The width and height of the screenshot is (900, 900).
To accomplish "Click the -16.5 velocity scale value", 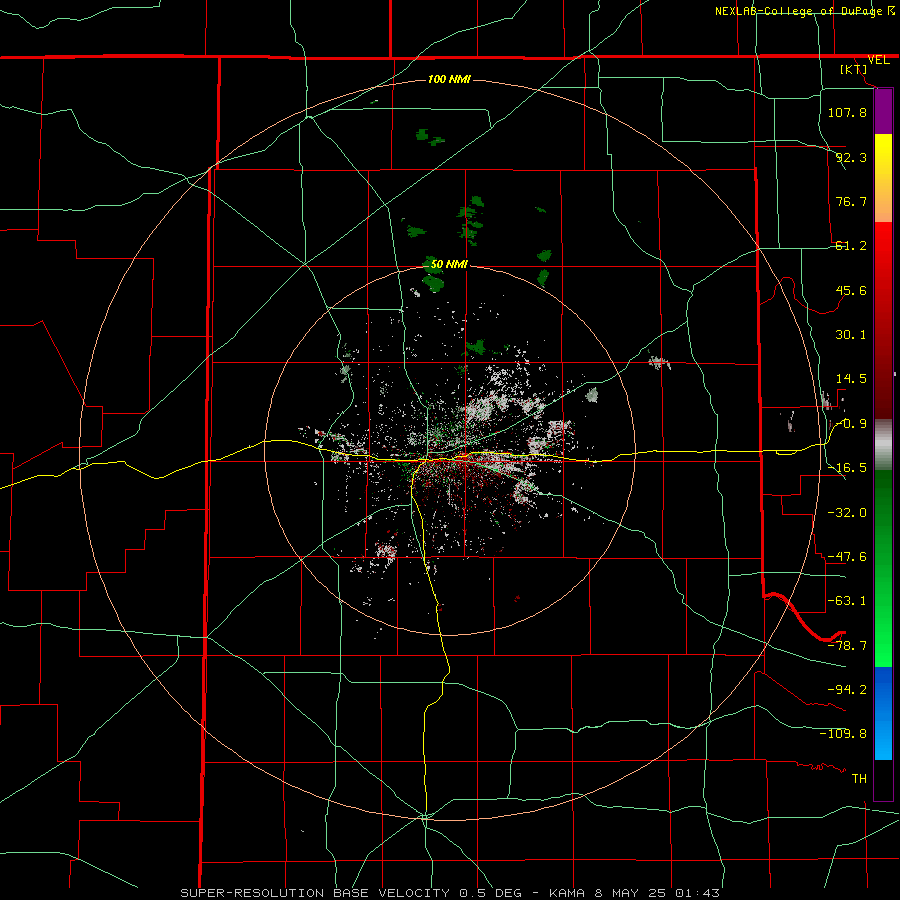I will 847,468.
